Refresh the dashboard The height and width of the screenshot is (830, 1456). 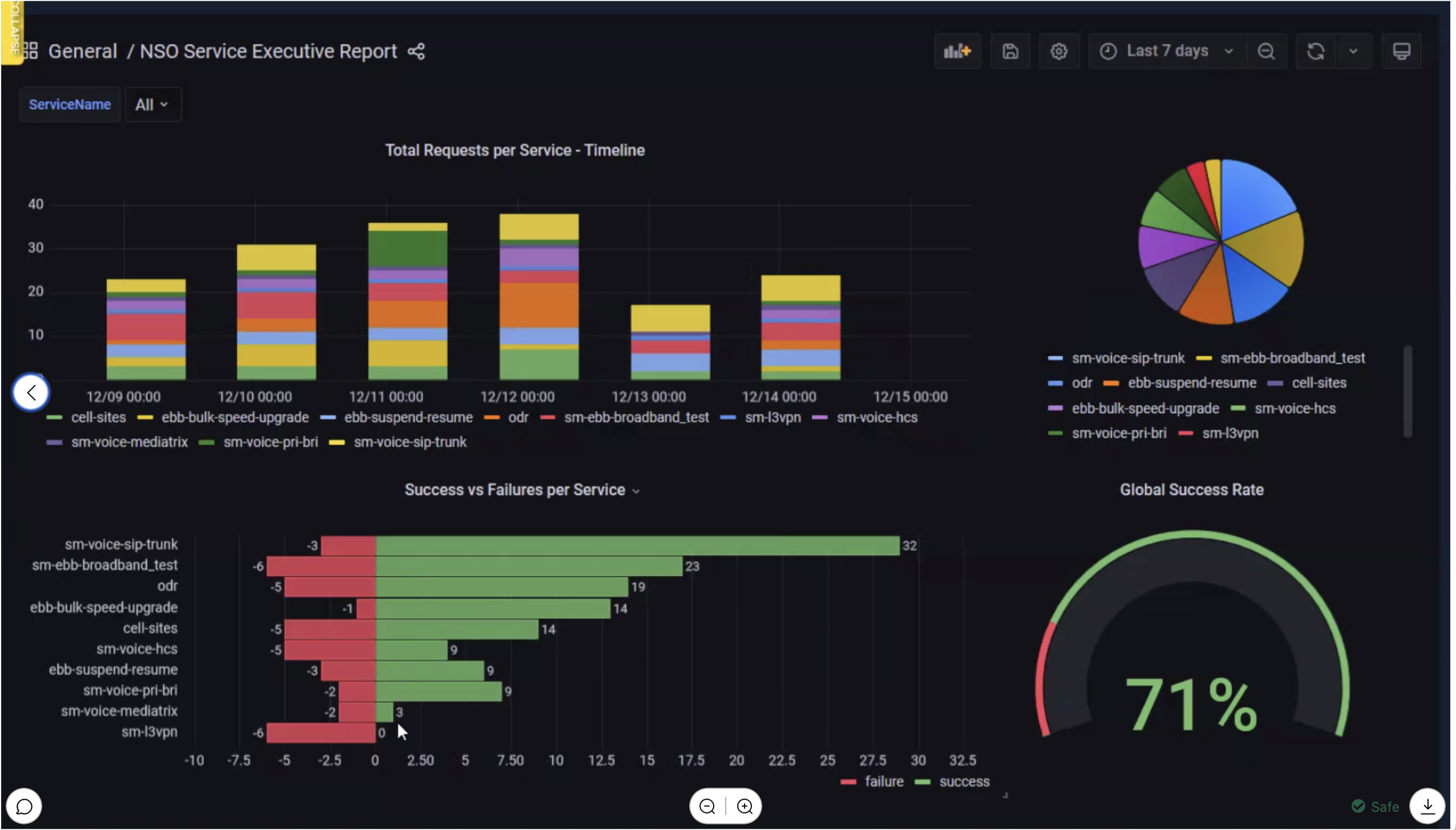tap(1315, 51)
